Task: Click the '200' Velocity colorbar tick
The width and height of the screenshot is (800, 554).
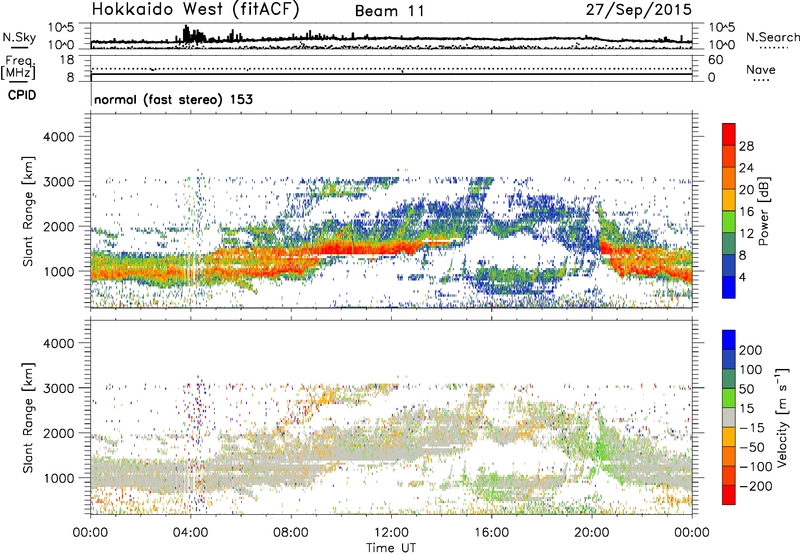Action: [x=751, y=350]
